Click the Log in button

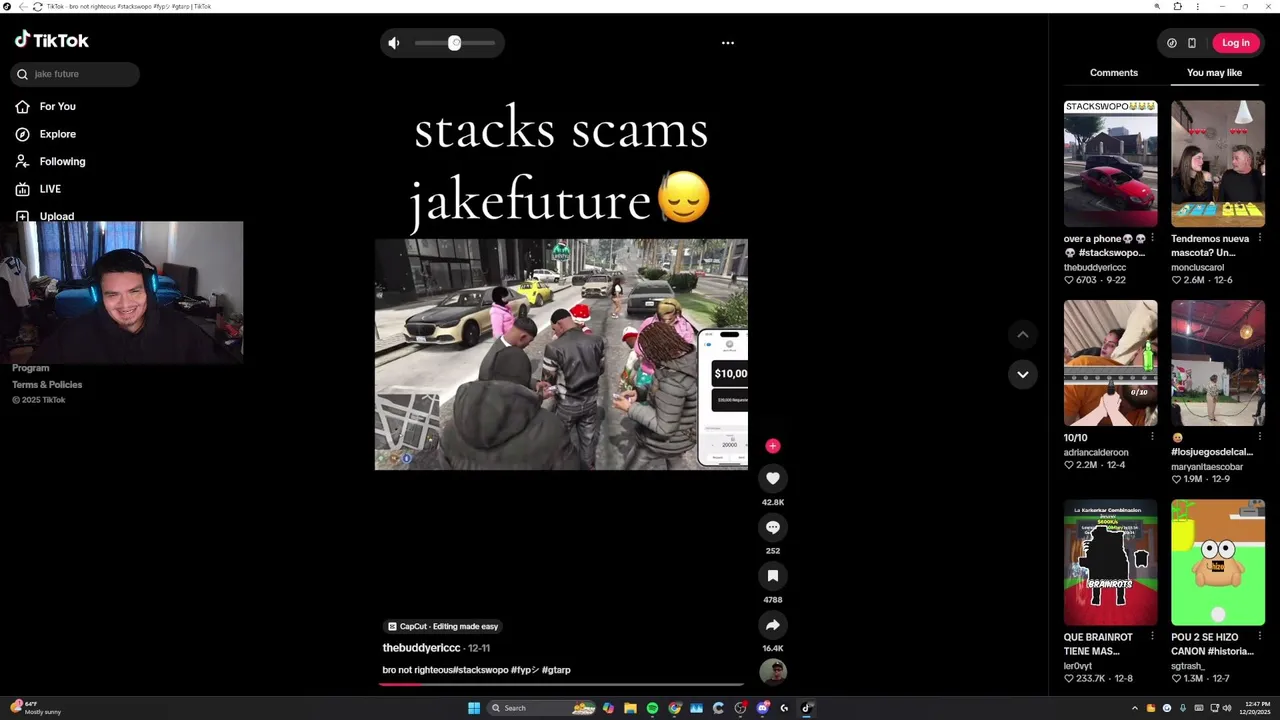[1236, 43]
